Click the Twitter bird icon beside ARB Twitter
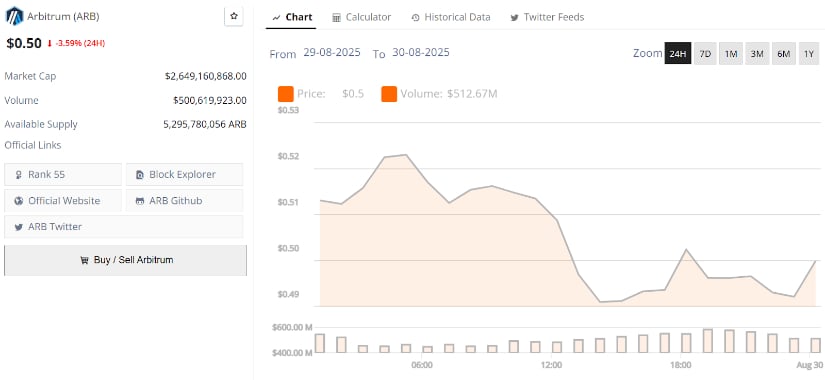Image resolution: width=825 pixels, height=380 pixels. 19,227
